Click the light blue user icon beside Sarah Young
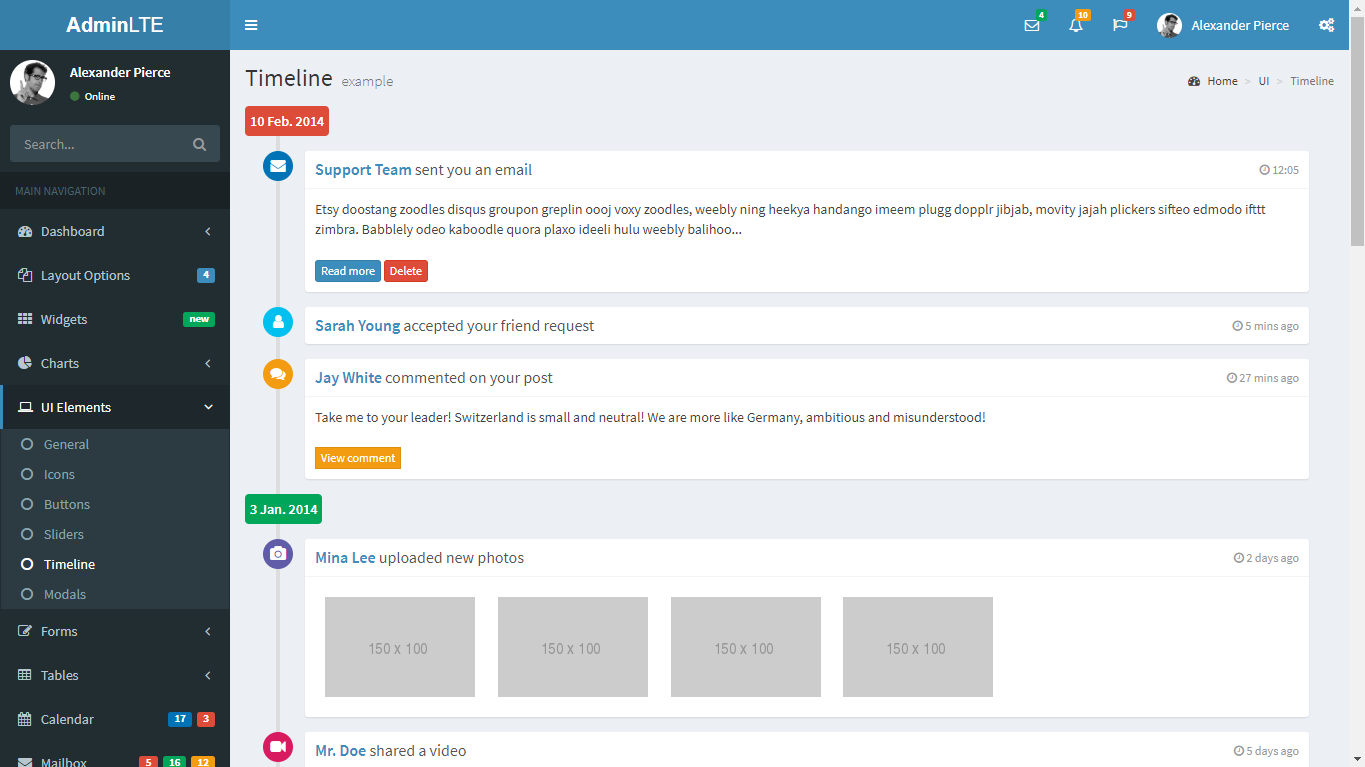1365x767 pixels. 277,322
